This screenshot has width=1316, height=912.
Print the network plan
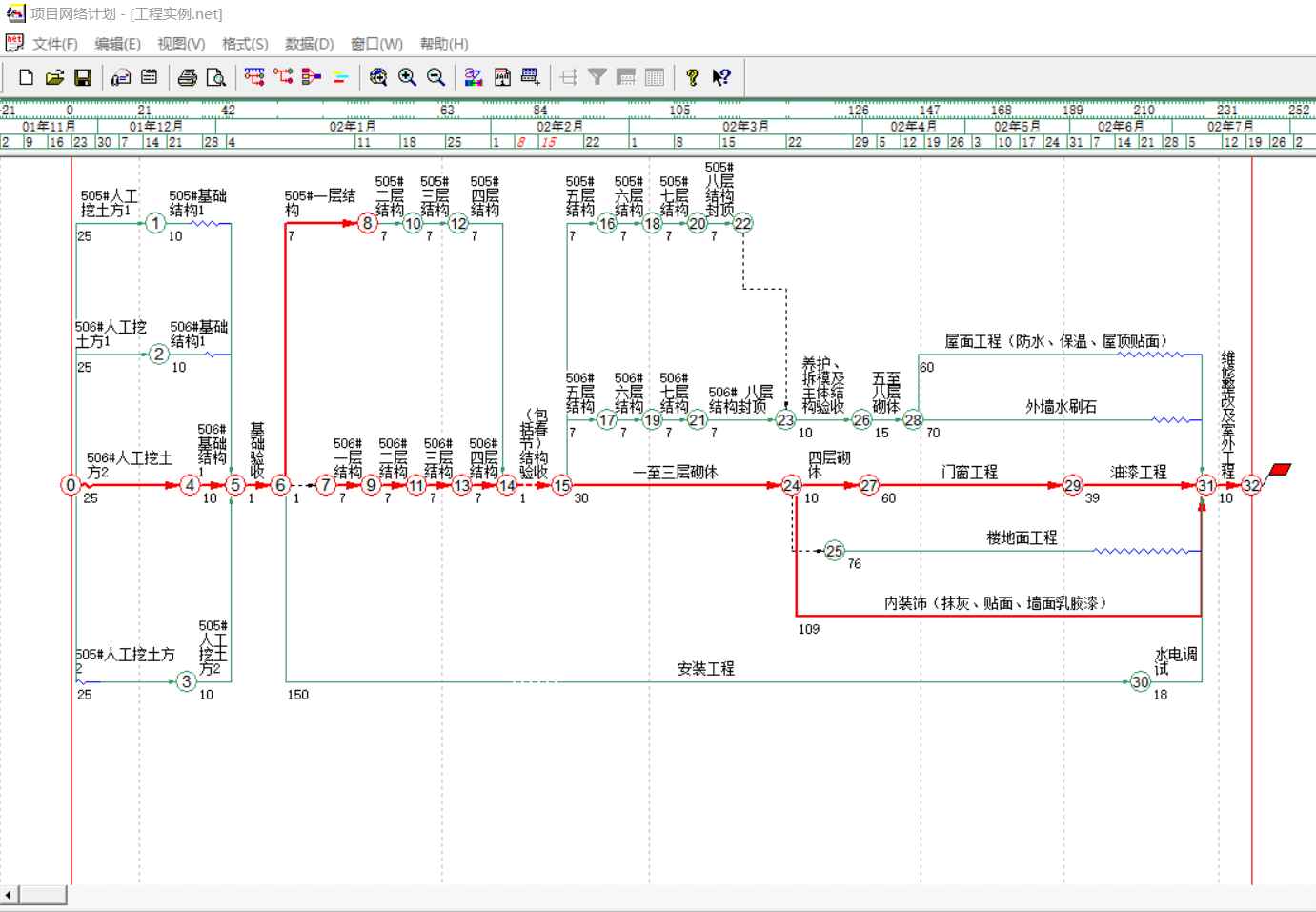[188, 77]
